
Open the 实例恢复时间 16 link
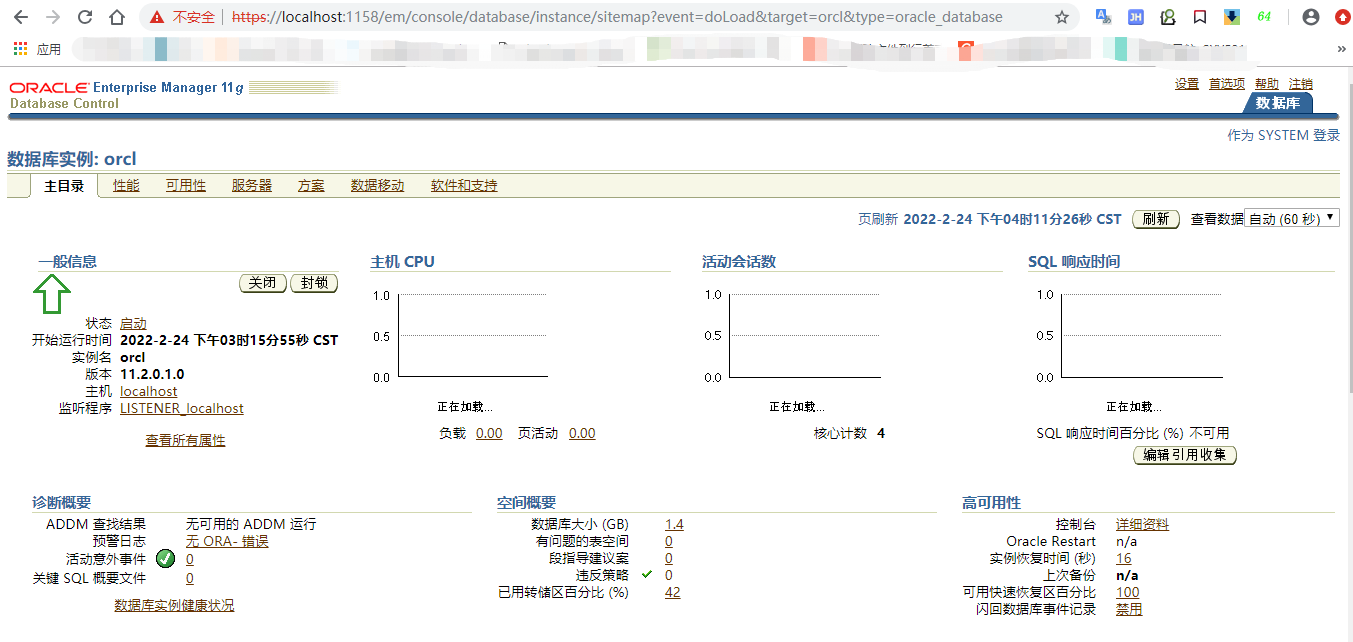tap(1124, 558)
